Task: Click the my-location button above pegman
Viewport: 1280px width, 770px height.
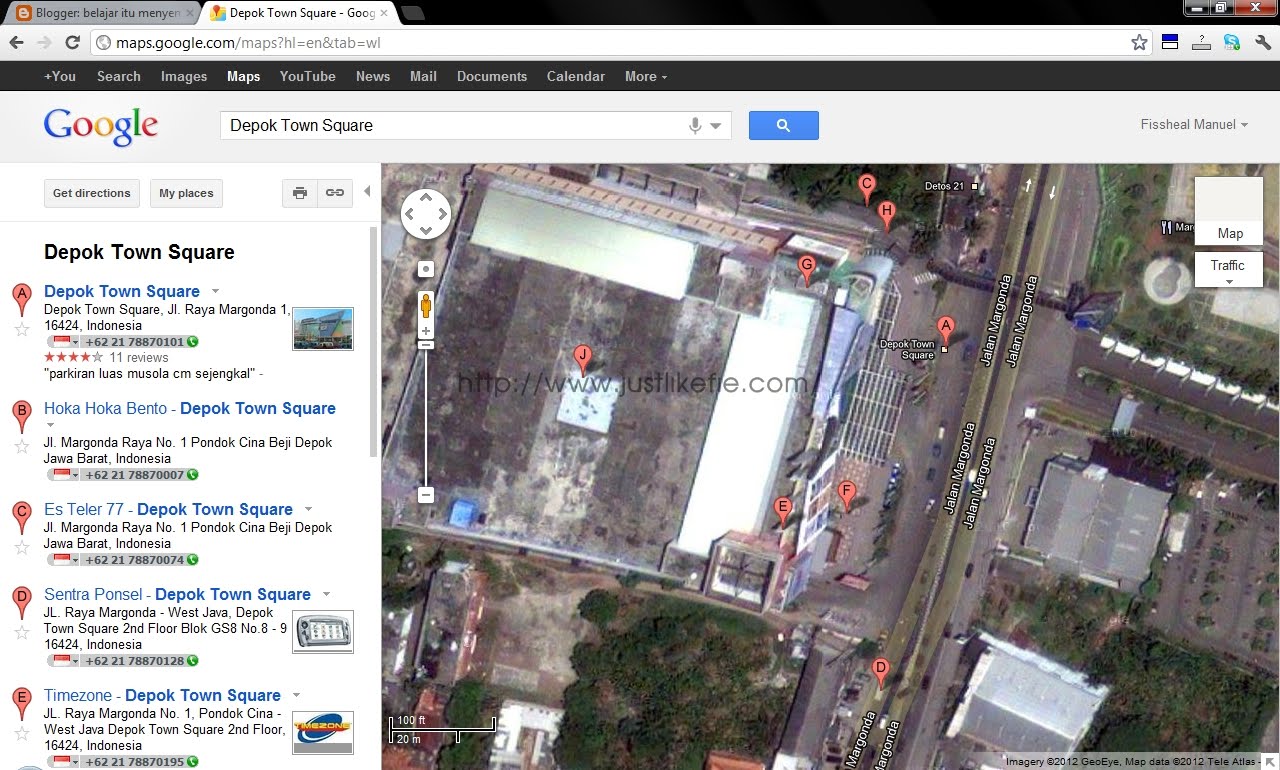Action: pyautogui.click(x=426, y=269)
